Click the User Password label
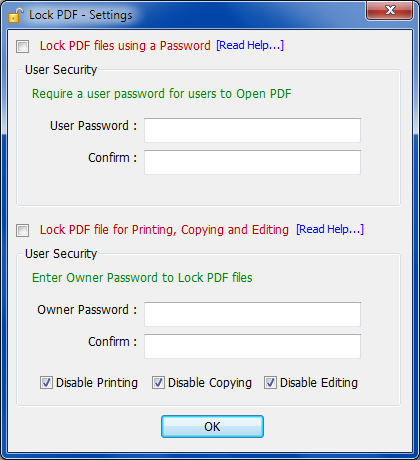This screenshot has width=420, height=460. pyautogui.click(x=93, y=126)
